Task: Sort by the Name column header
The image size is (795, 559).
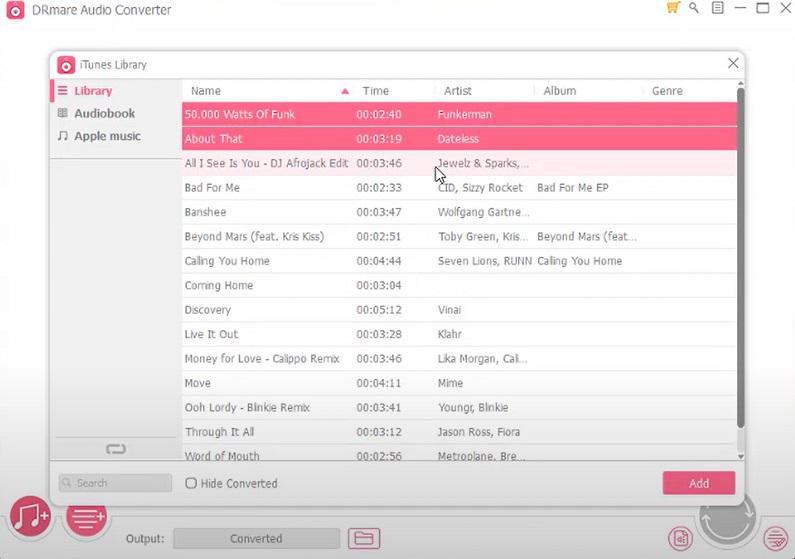Action: coord(206,91)
